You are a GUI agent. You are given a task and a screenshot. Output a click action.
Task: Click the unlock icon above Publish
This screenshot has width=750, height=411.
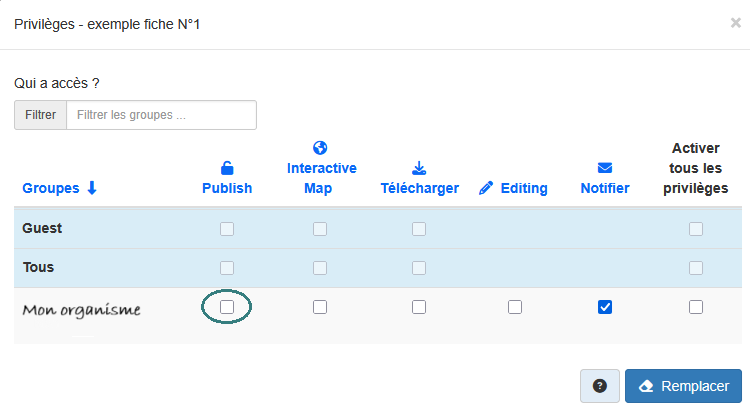tap(227, 167)
